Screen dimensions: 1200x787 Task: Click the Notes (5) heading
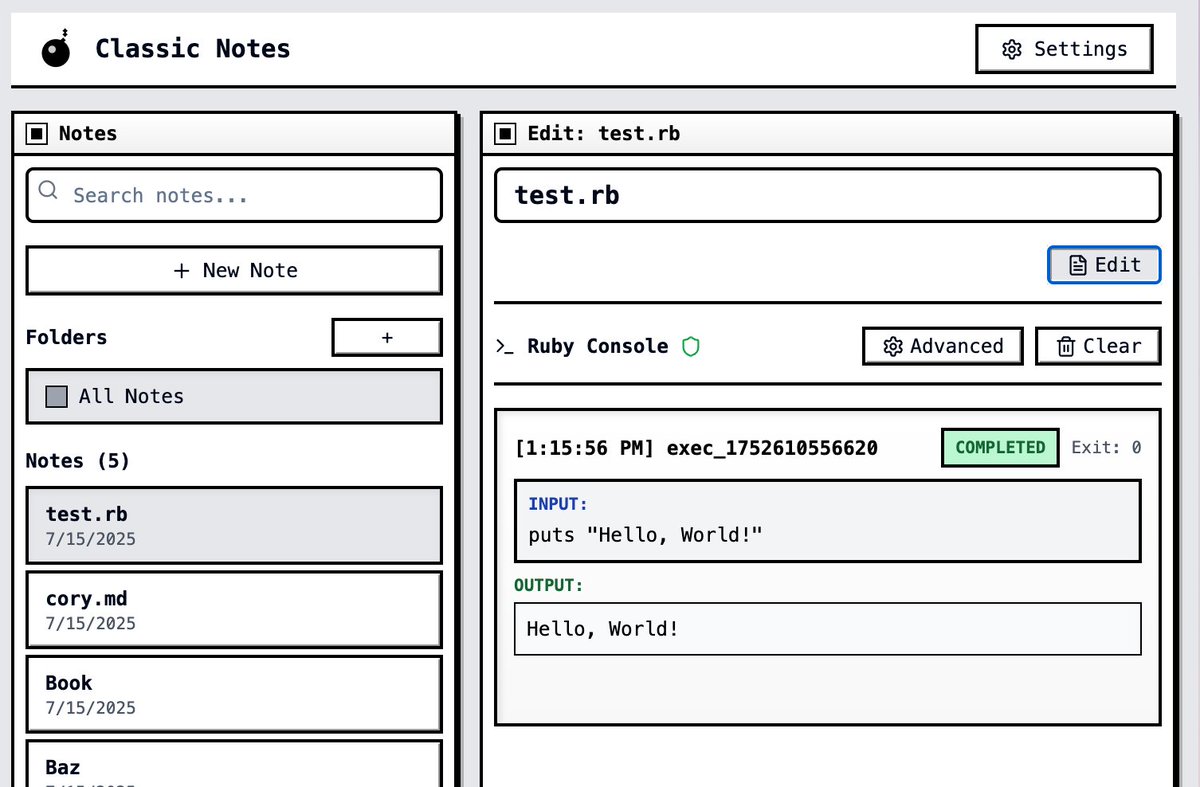pos(78,461)
